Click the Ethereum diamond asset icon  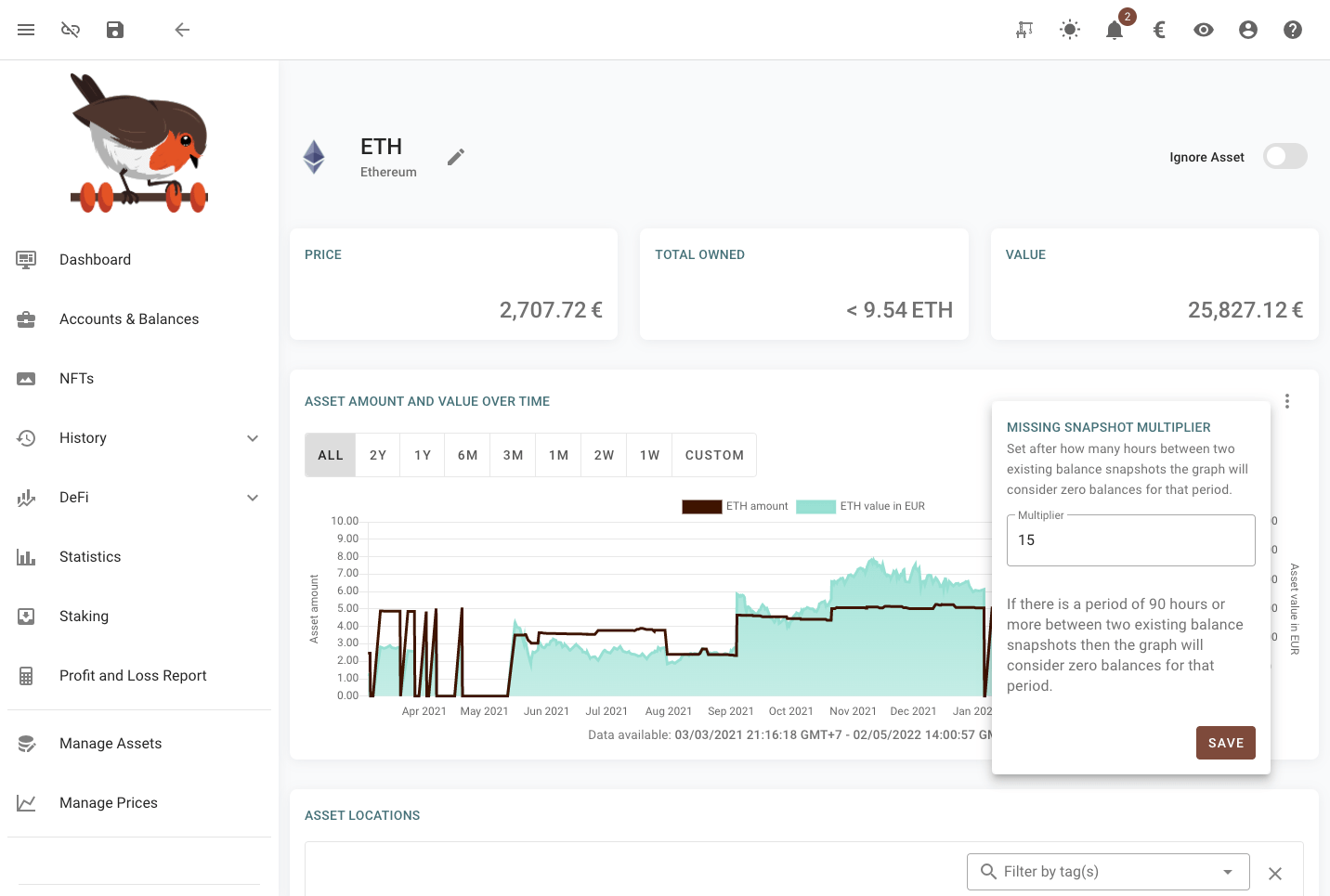tap(314, 157)
